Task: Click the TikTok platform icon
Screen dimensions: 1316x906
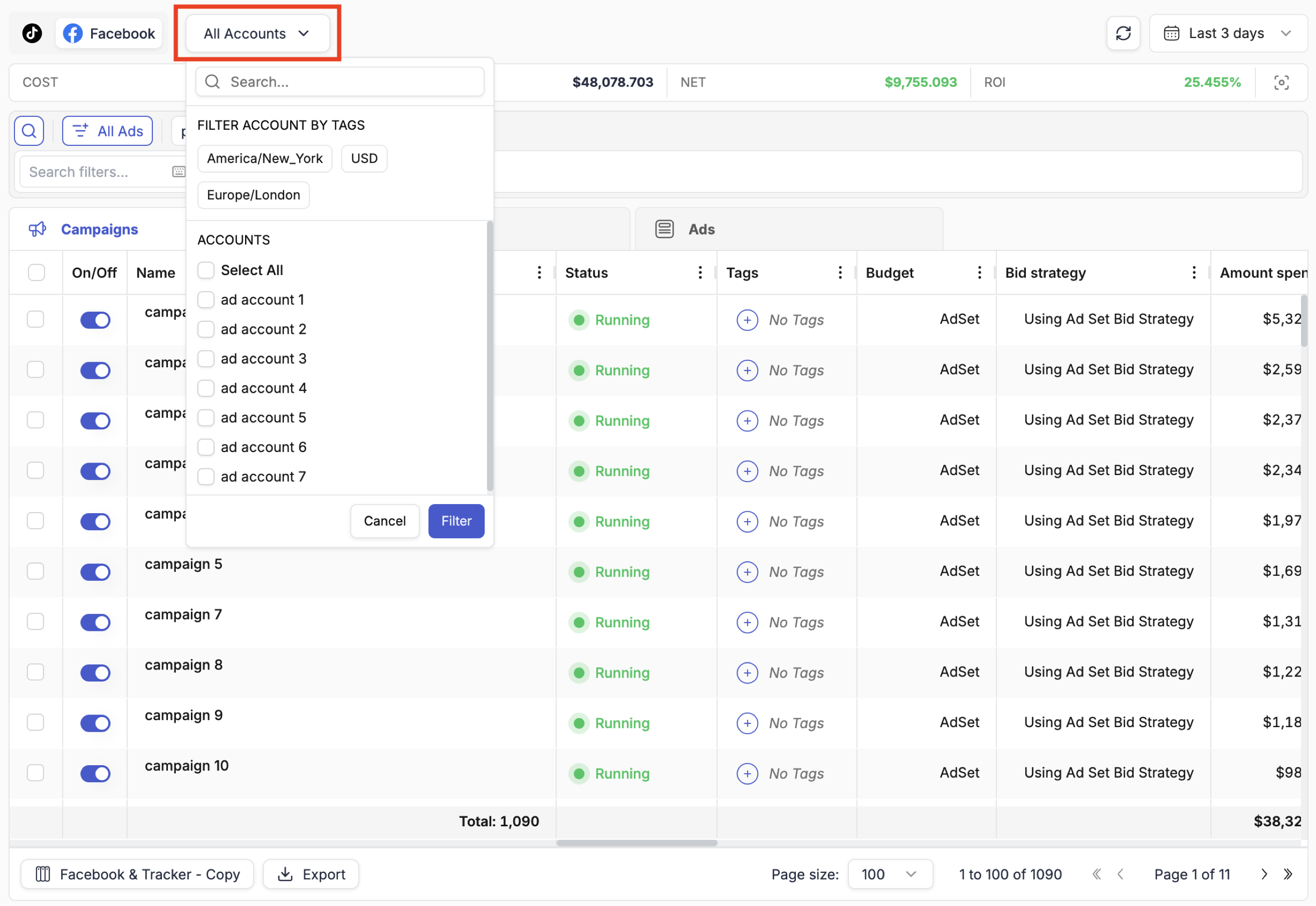Action: pos(32,34)
